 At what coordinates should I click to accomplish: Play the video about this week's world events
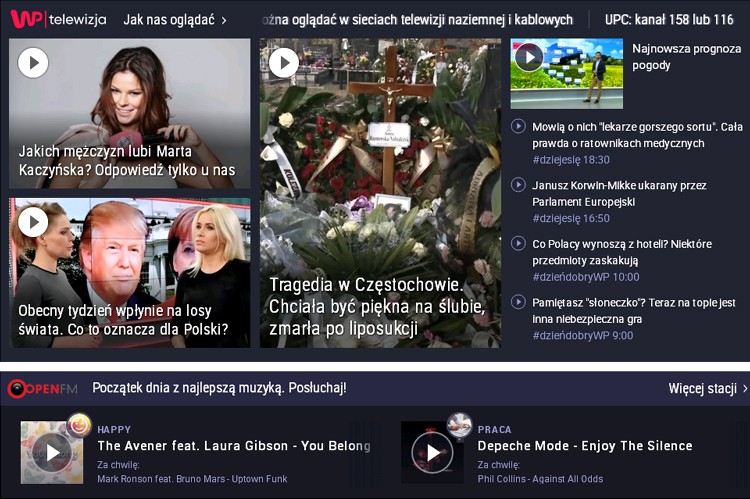[x=33, y=222]
